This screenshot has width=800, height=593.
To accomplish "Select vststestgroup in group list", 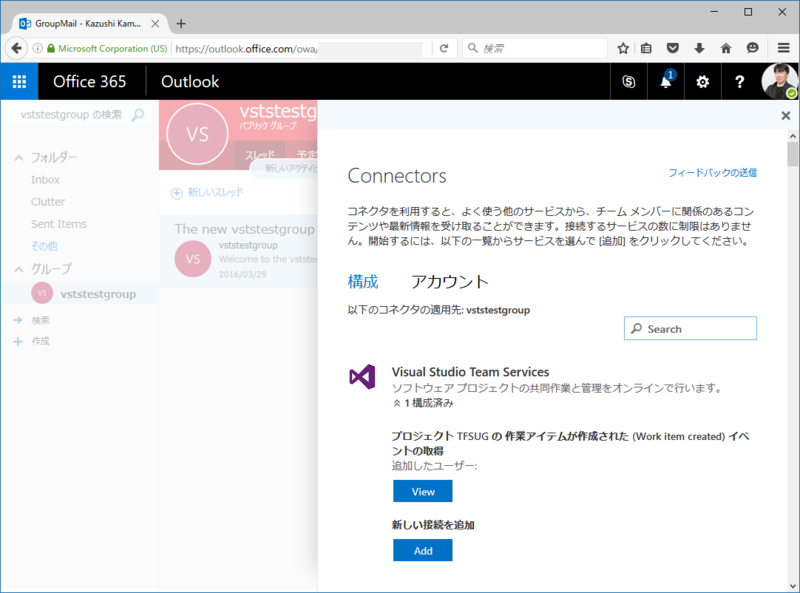I will point(80,294).
